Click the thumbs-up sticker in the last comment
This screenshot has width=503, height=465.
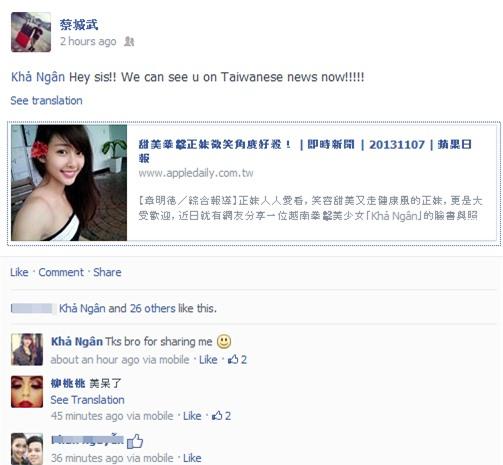[x=135, y=441]
